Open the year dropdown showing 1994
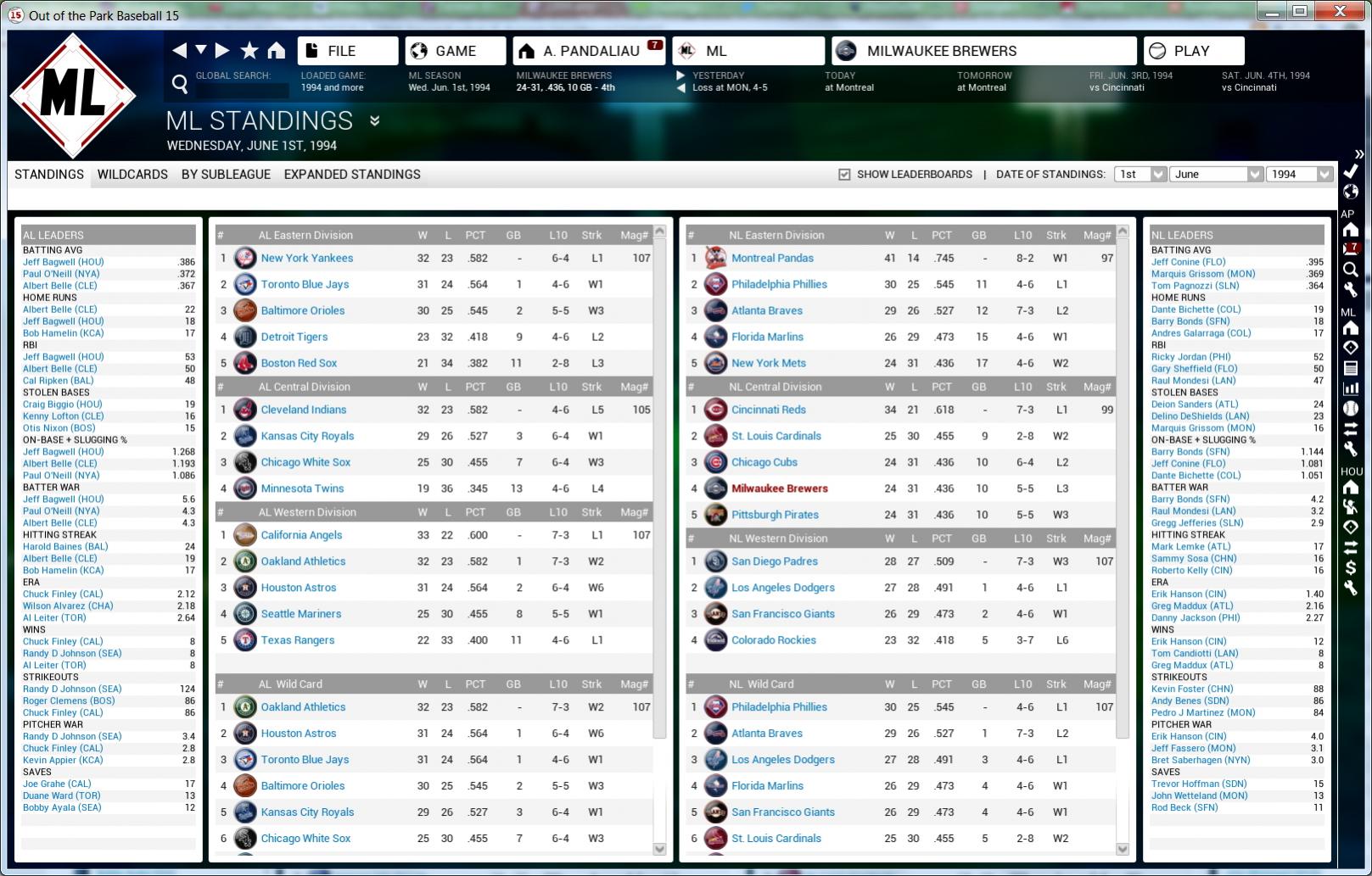The height and width of the screenshot is (876, 1372). 1300,174
